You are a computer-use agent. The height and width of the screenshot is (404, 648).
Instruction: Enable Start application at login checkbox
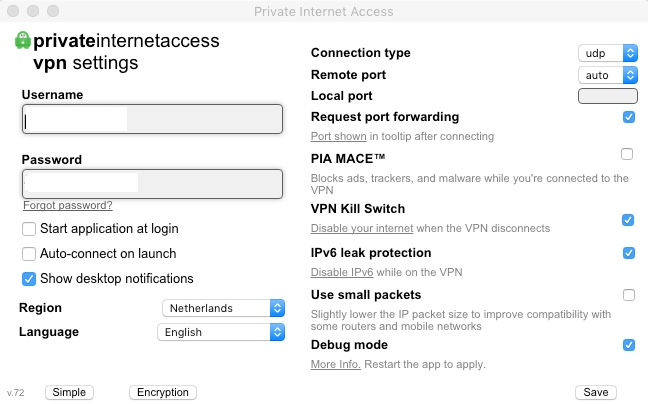click(x=29, y=229)
